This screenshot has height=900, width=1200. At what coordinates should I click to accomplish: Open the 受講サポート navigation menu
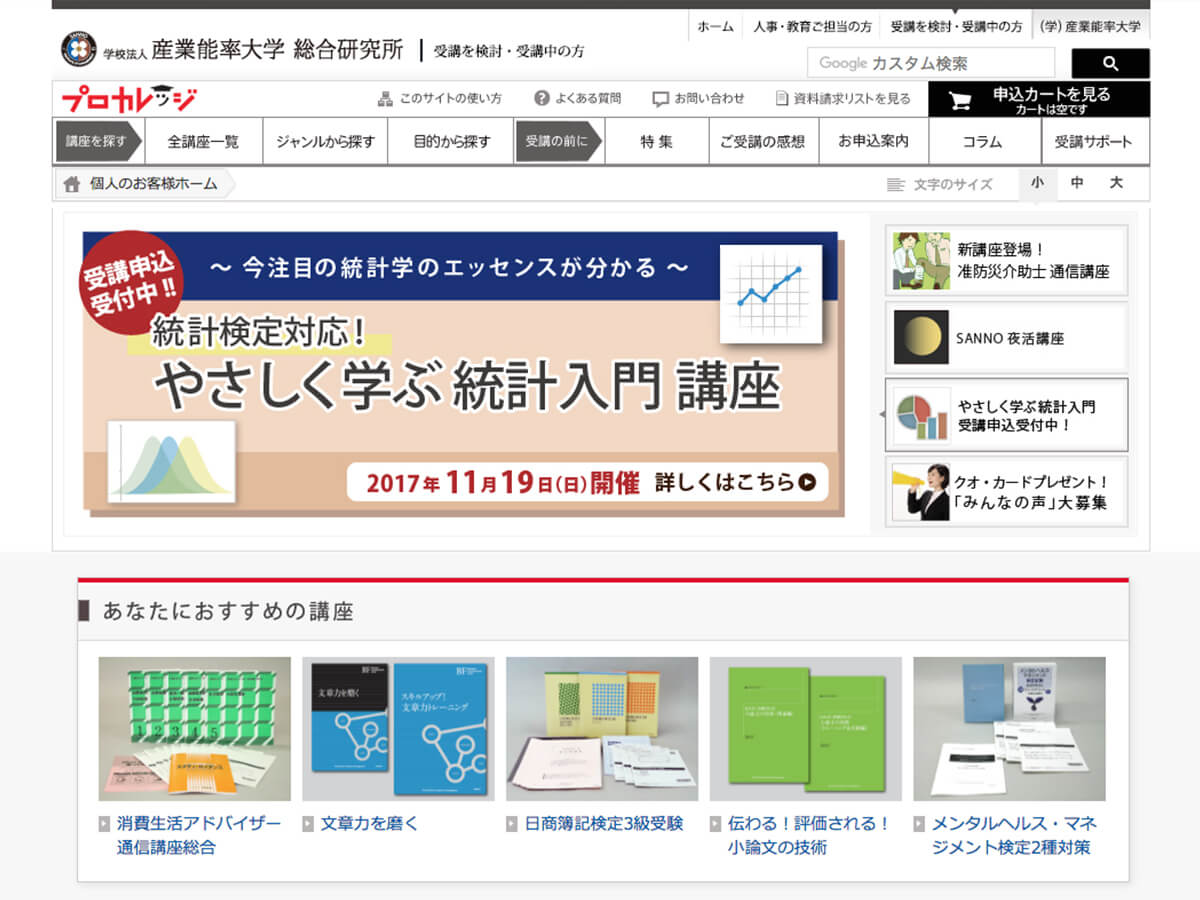(x=1093, y=141)
